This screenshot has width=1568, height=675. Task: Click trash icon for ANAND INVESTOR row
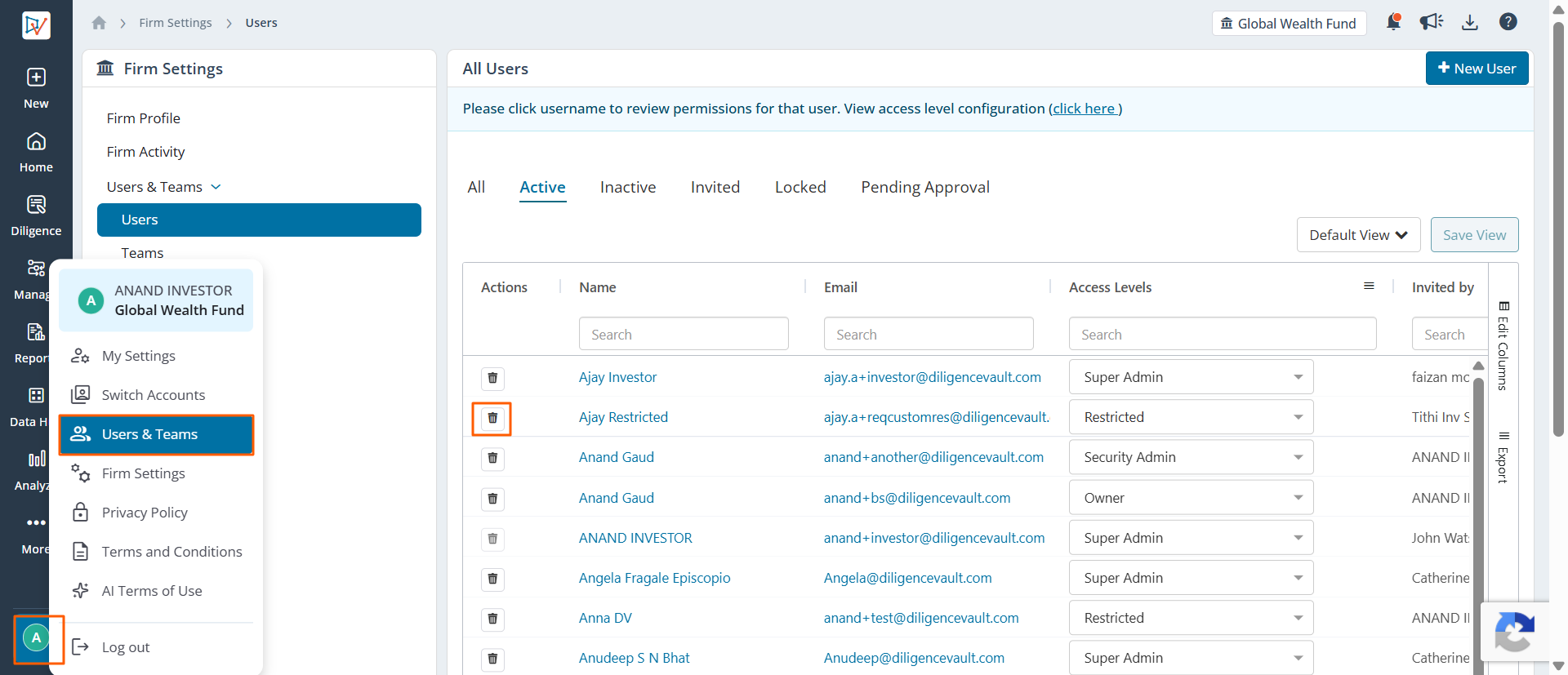pyautogui.click(x=492, y=538)
